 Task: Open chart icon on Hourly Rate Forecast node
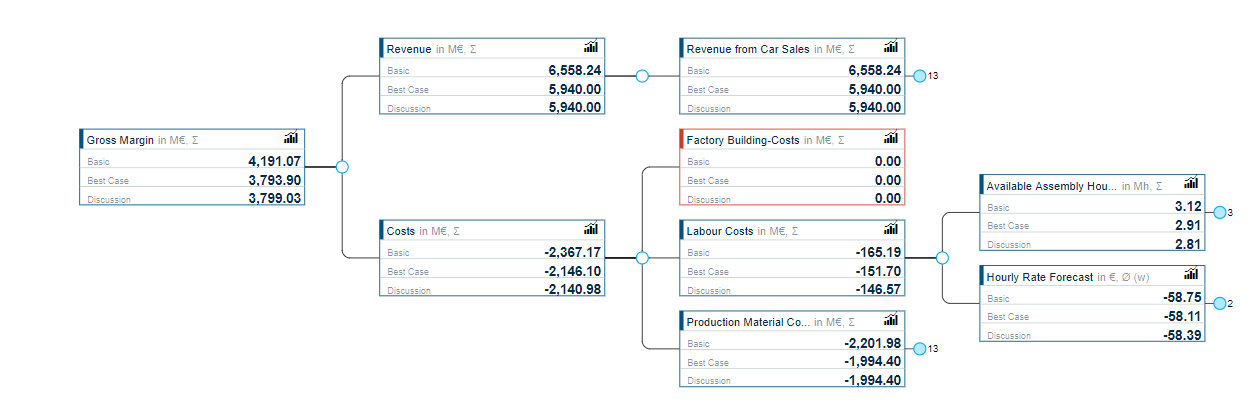(1191, 275)
